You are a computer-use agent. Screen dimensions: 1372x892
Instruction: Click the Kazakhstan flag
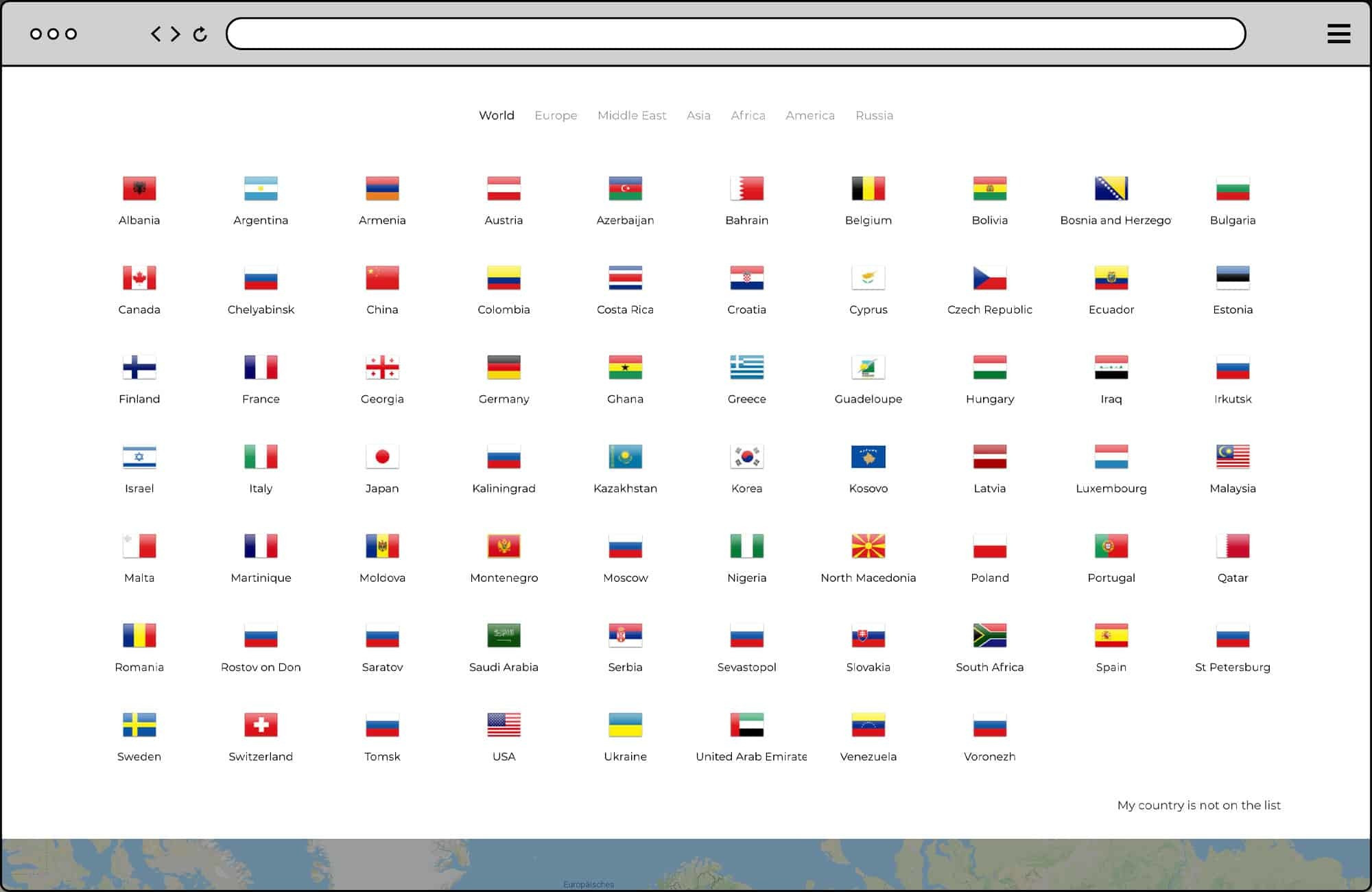tap(625, 457)
